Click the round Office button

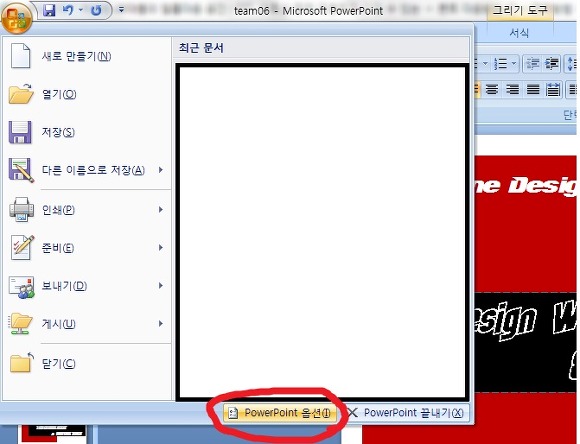(17, 18)
